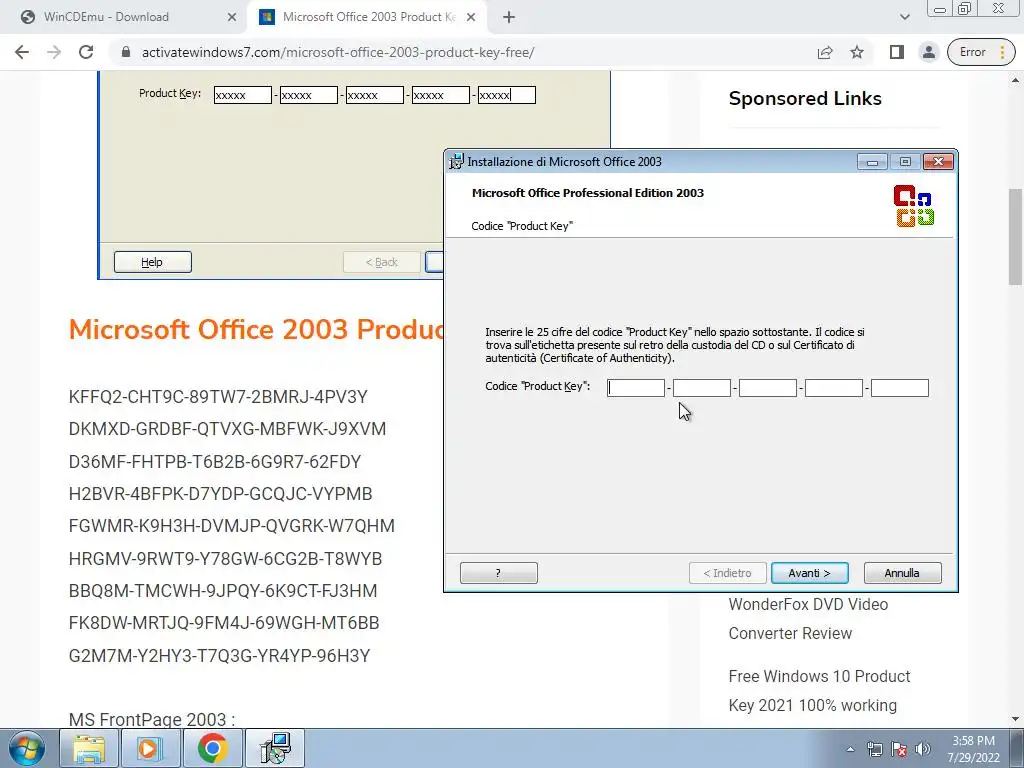Share this page using the share icon

[x=825, y=52]
